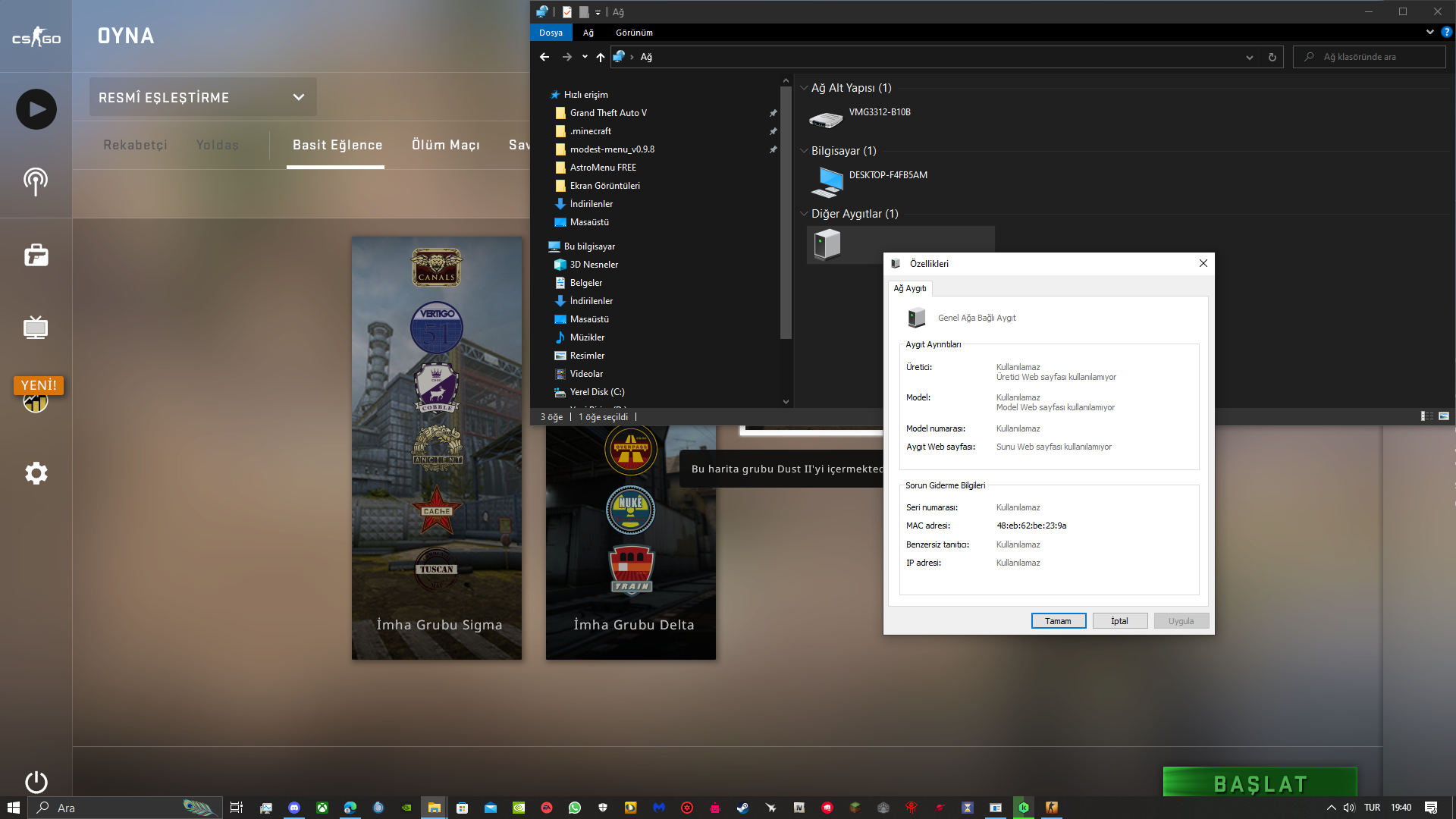The height and width of the screenshot is (819, 1456).
Task: Open the RESMİ EŞLEŞTİRME dropdown
Action: coord(202,97)
